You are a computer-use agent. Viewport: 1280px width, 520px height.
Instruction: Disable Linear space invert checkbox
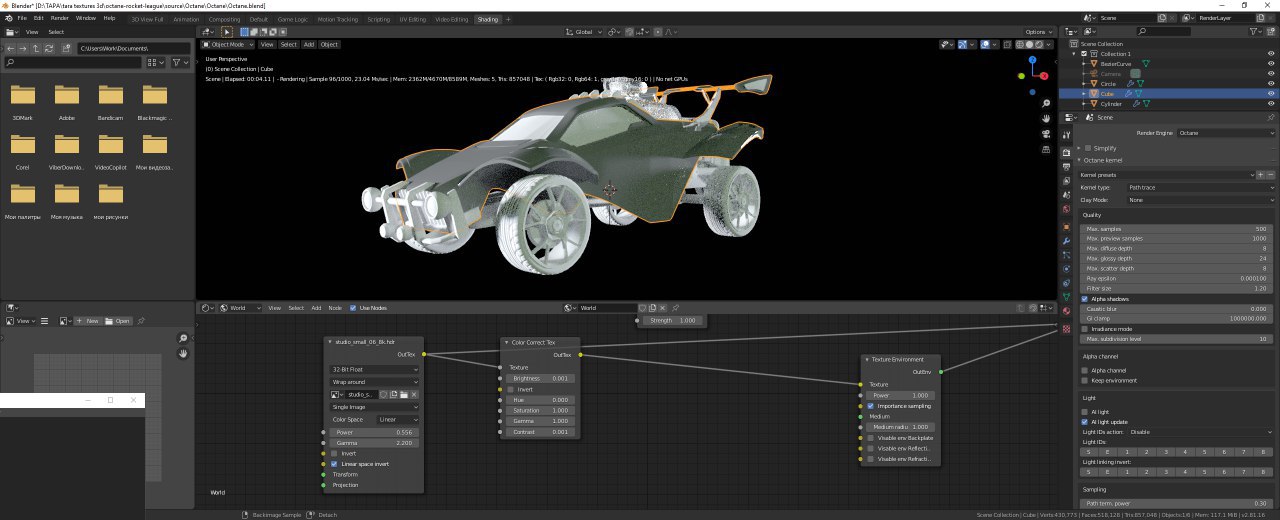coord(336,464)
